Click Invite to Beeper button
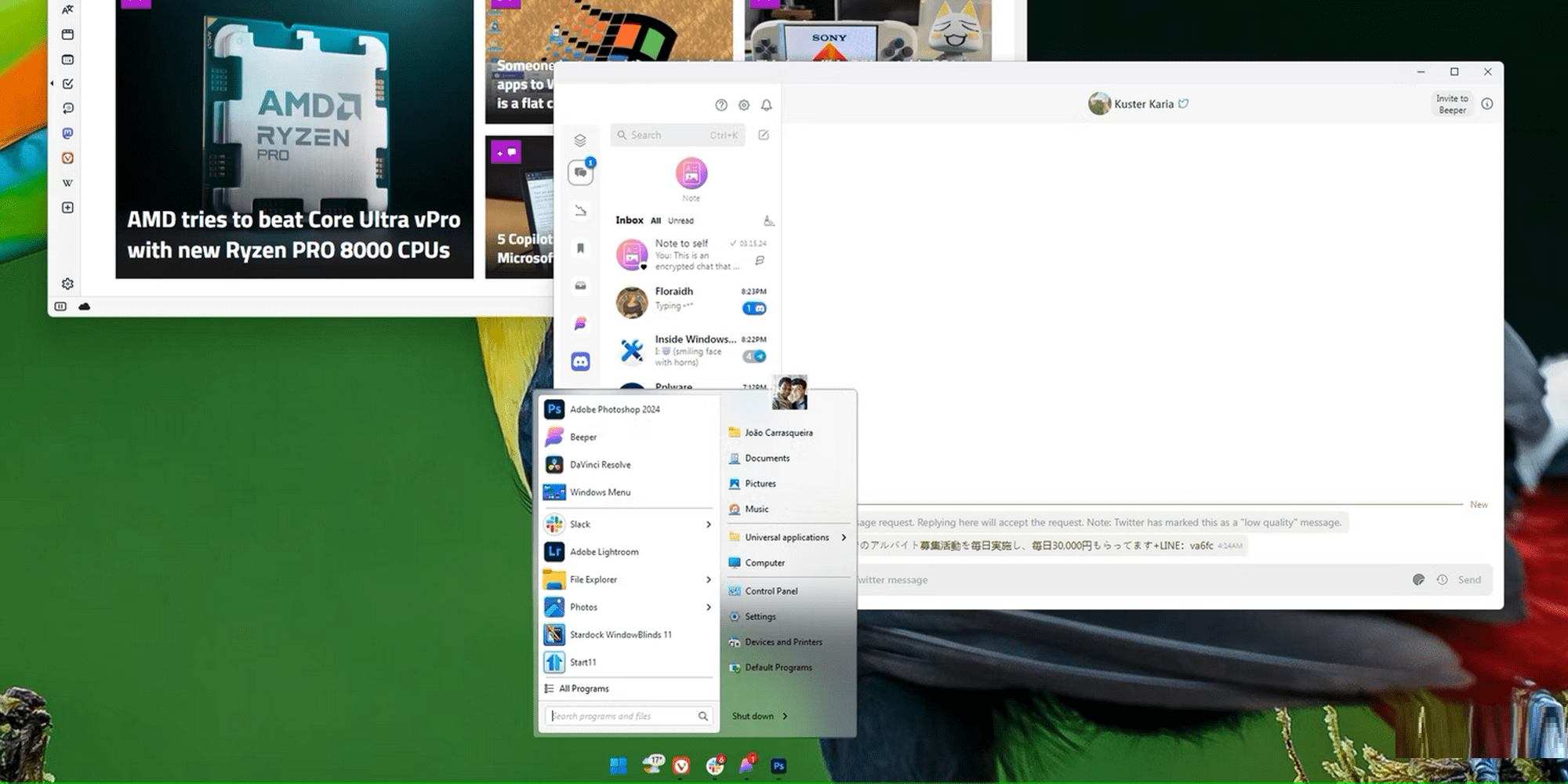1568x784 pixels. pos(1451,104)
